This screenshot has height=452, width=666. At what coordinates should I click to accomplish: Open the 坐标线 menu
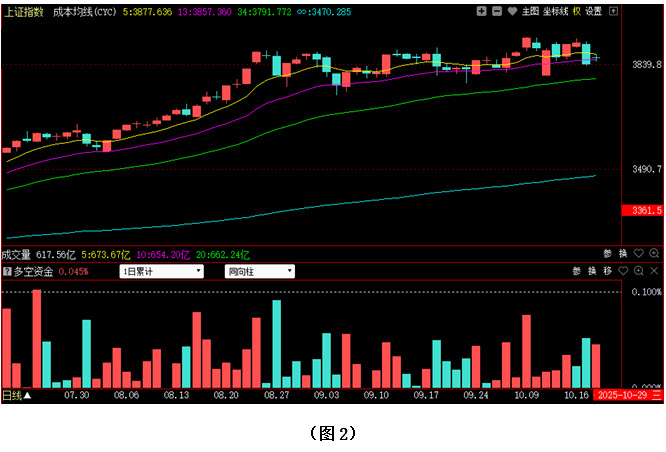(555, 11)
